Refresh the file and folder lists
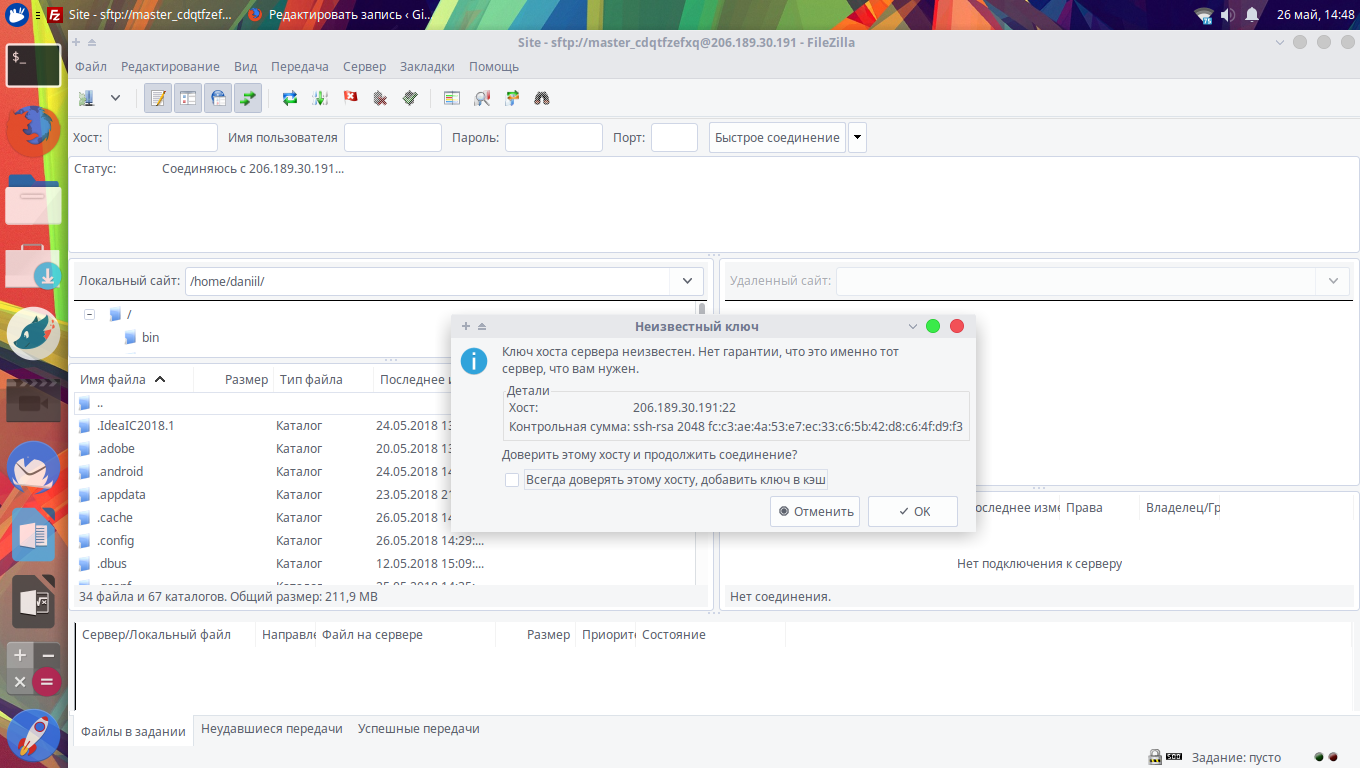 click(290, 98)
